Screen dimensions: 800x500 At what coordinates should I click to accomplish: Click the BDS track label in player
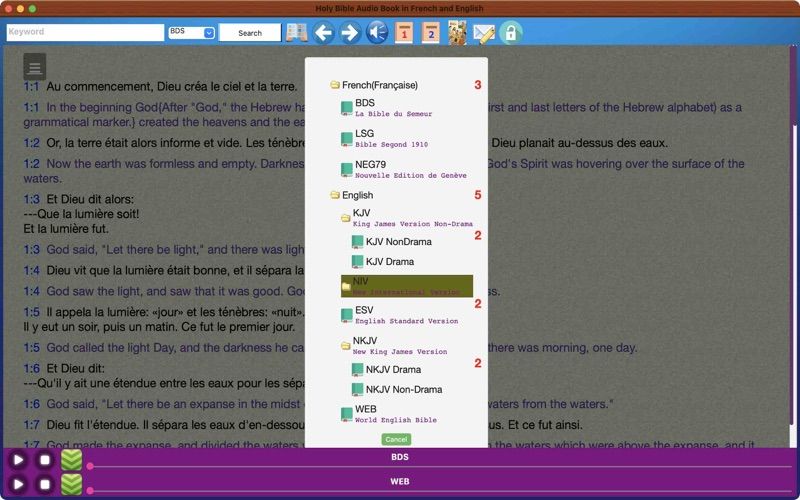400,457
